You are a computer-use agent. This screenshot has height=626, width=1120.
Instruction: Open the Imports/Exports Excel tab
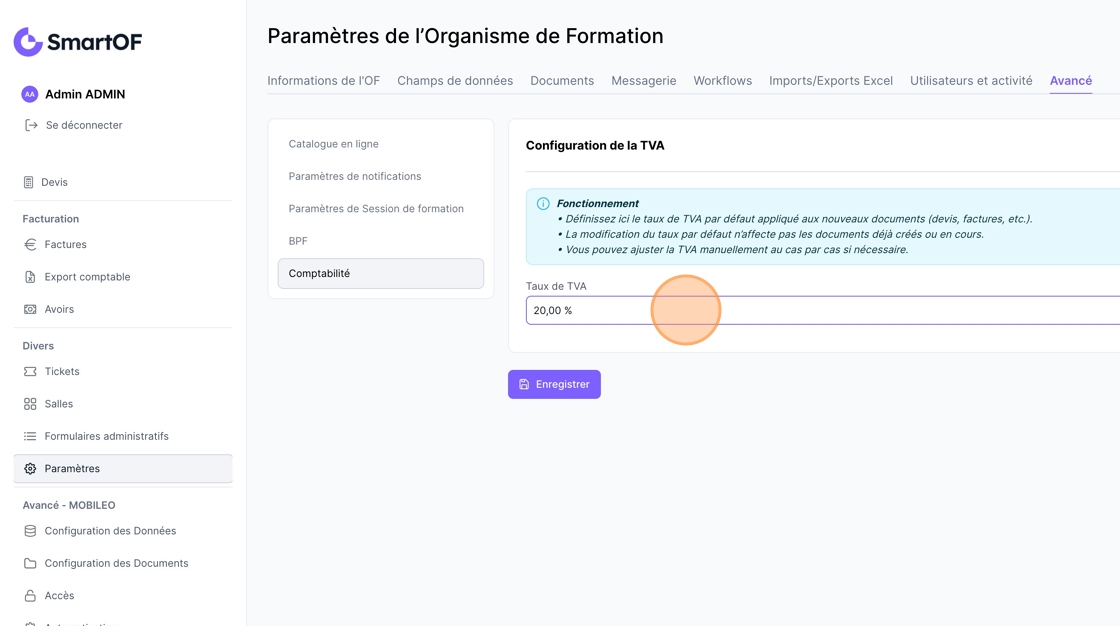[831, 81]
